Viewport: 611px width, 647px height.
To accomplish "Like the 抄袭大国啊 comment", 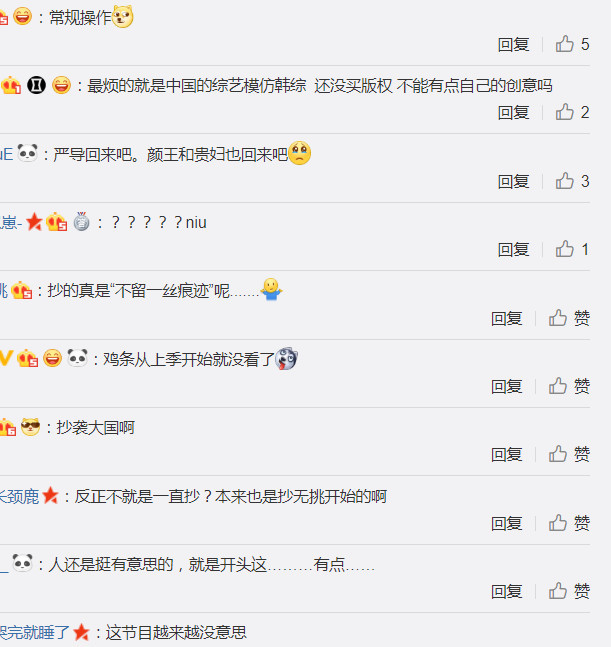I will 569,454.
